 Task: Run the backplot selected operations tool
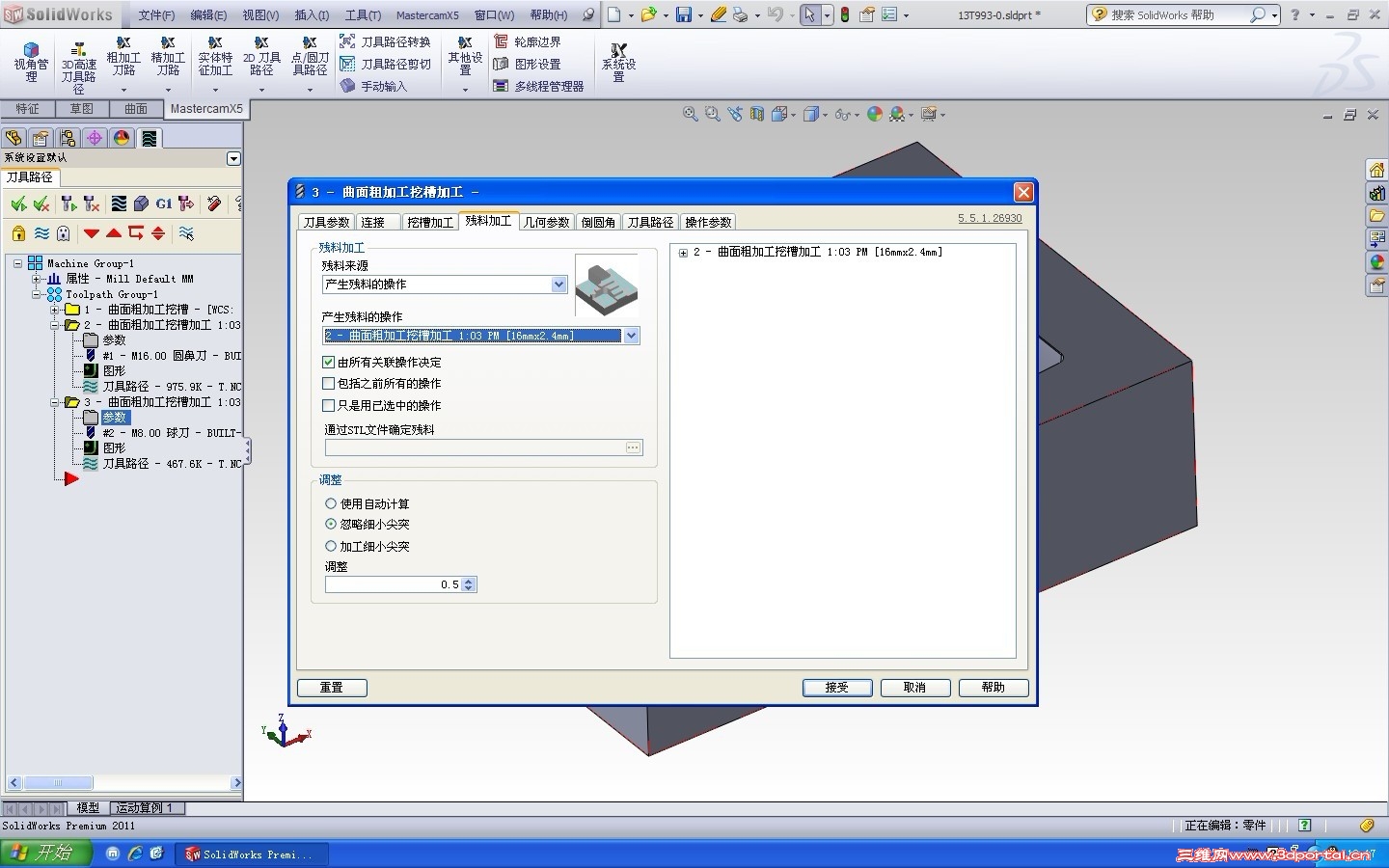[119, 203]
